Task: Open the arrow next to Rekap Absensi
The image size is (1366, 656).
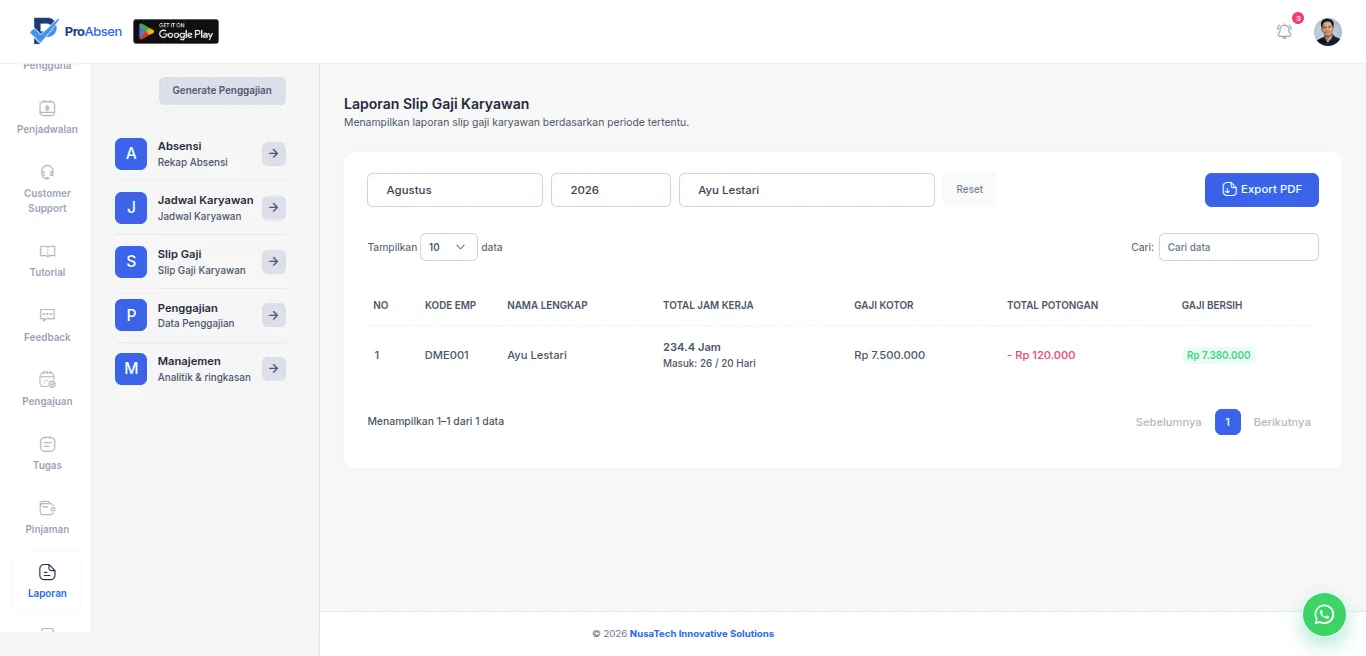Action: point(274,154)
